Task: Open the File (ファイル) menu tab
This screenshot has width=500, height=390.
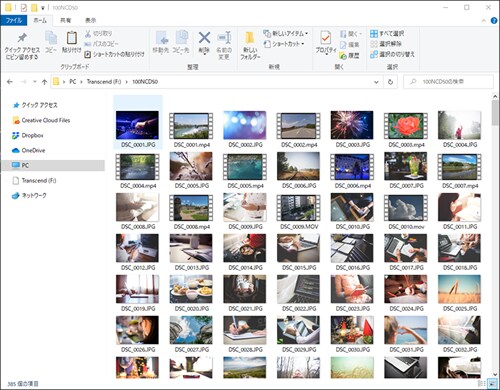Action: tap(14, 20)
